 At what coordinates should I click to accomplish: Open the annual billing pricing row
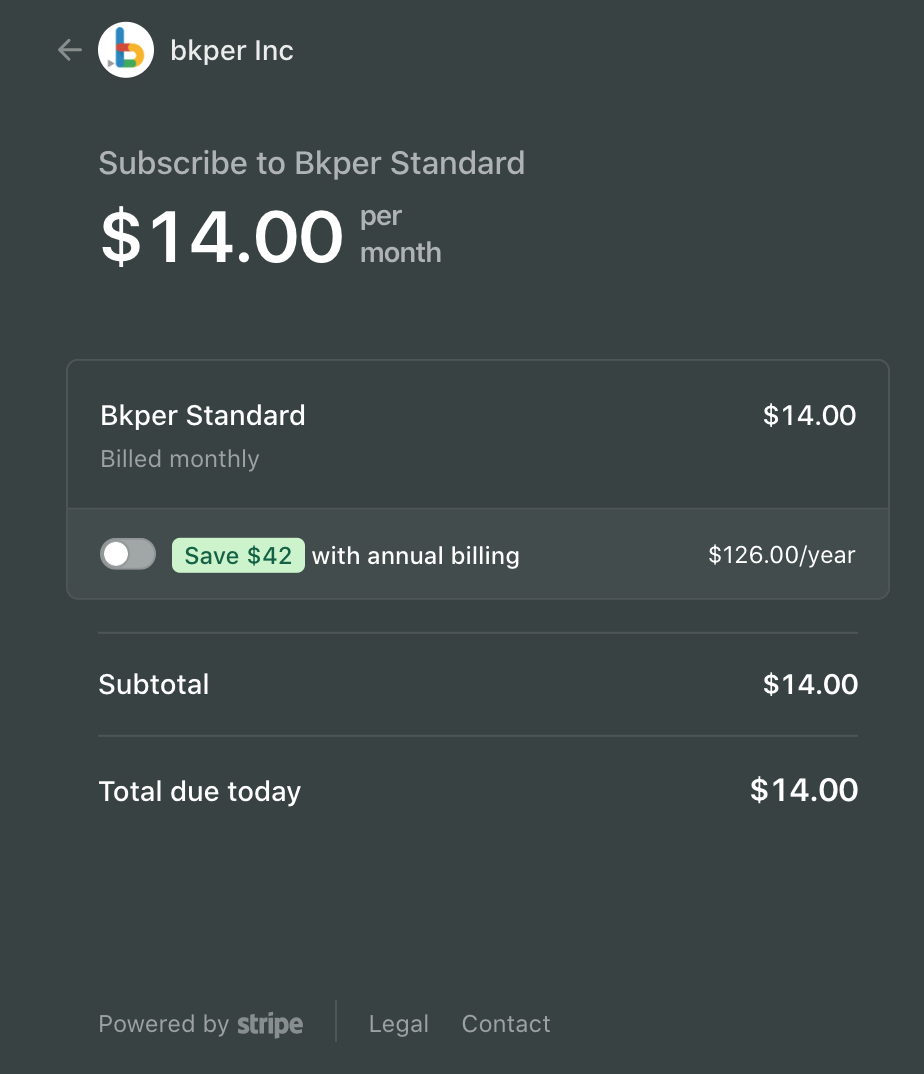click(x=477, y=554)
